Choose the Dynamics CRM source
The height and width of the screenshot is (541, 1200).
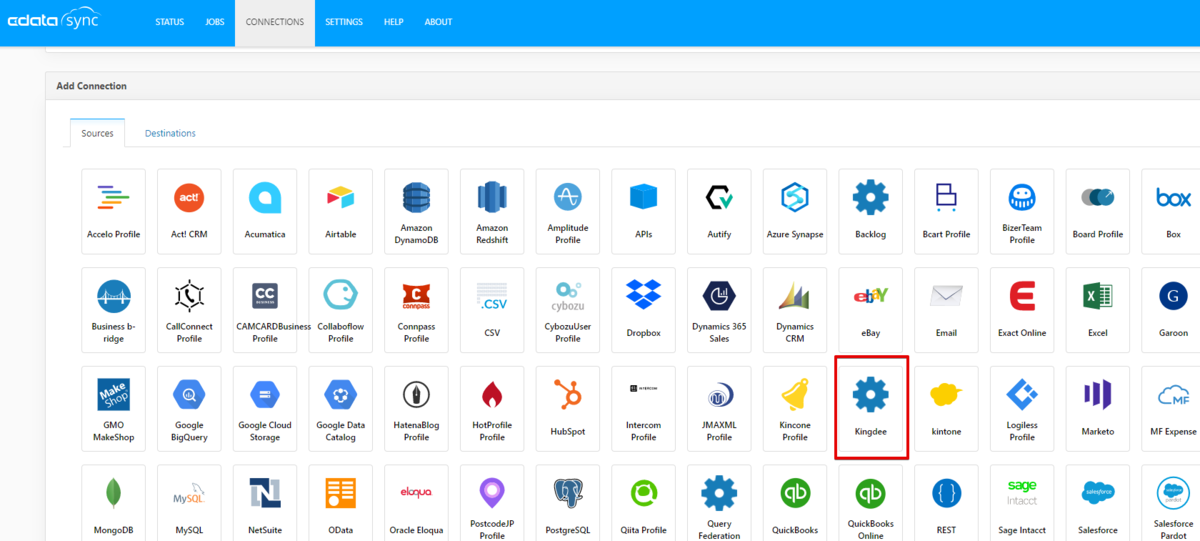point(795,310)
